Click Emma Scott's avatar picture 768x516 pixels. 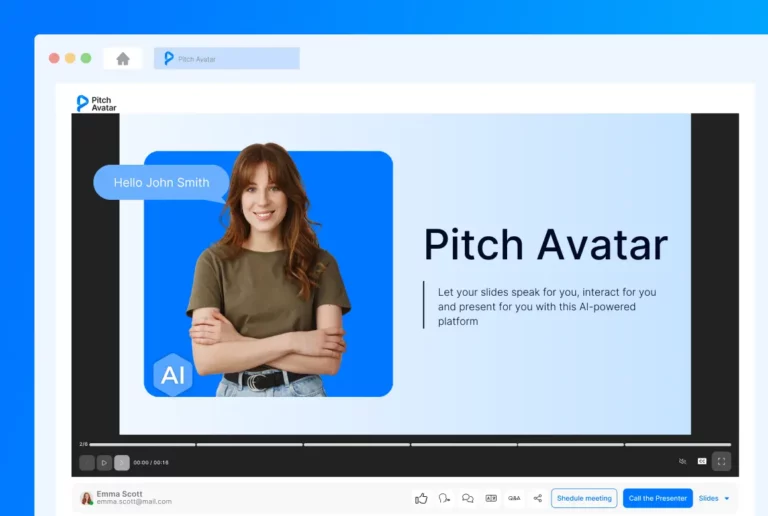87,498
